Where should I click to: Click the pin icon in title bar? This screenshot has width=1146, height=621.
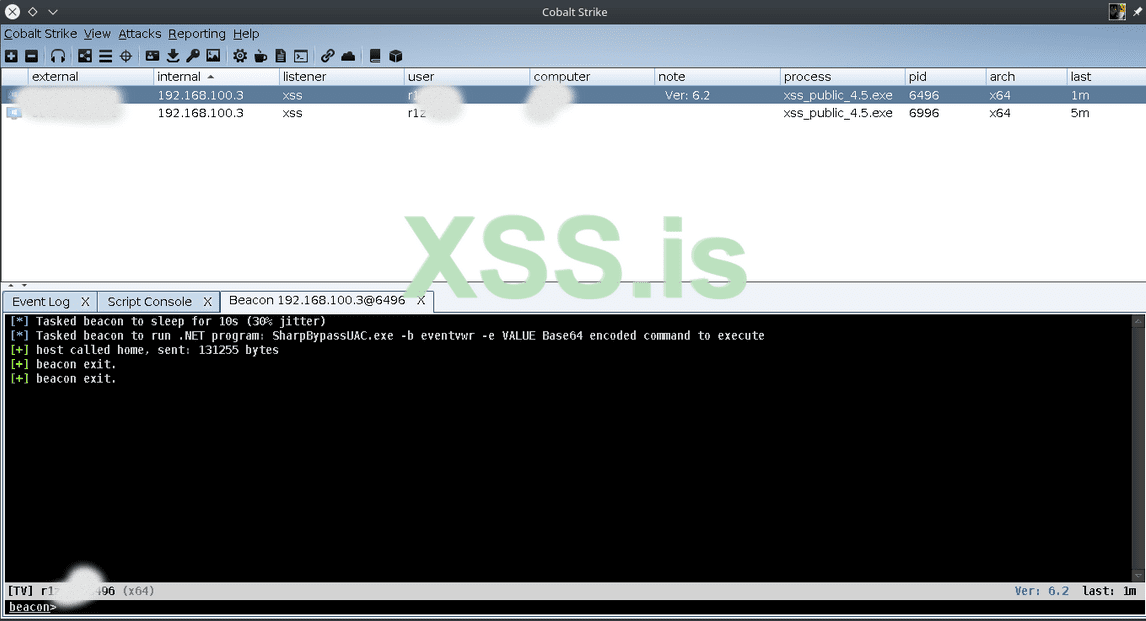pos(1137,12)
